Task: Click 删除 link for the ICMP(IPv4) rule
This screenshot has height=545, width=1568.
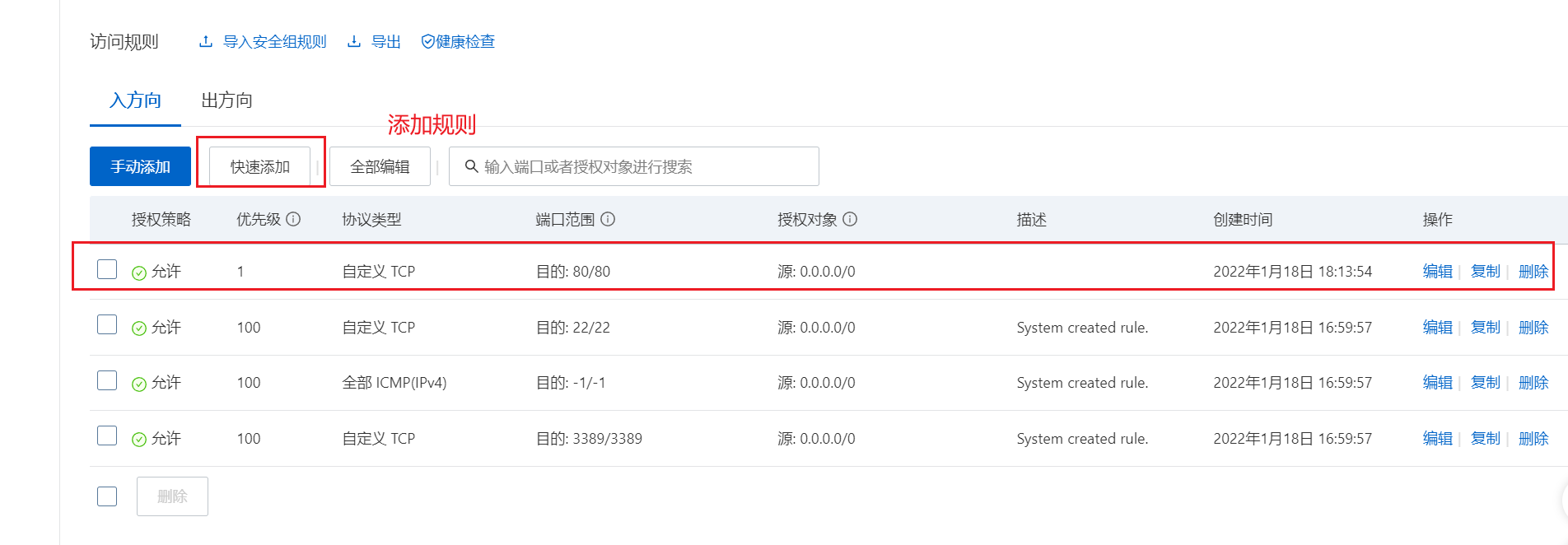Action: tap(1533, 382)
